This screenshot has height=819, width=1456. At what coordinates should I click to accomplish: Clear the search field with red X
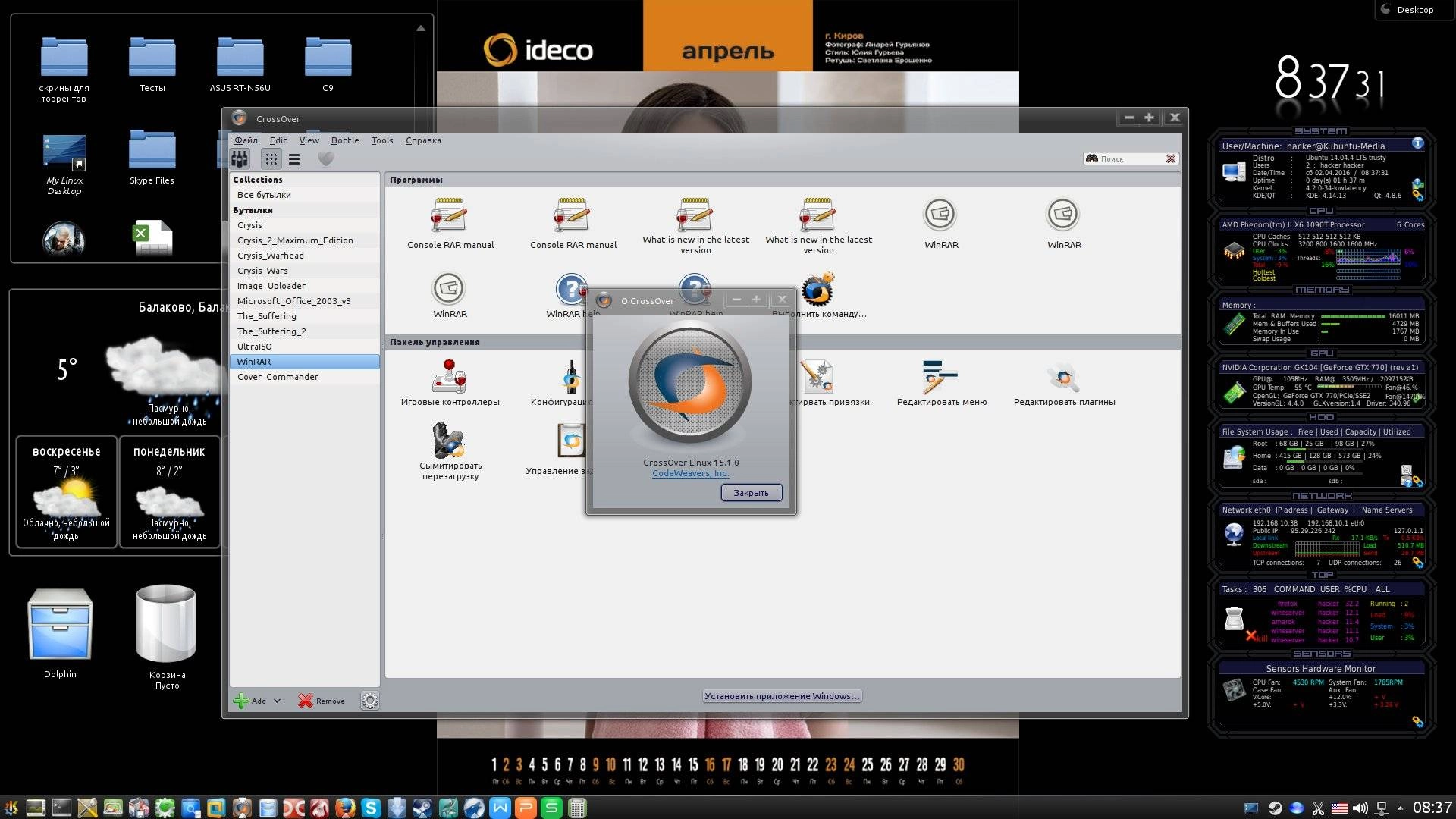pos(1171,158)
